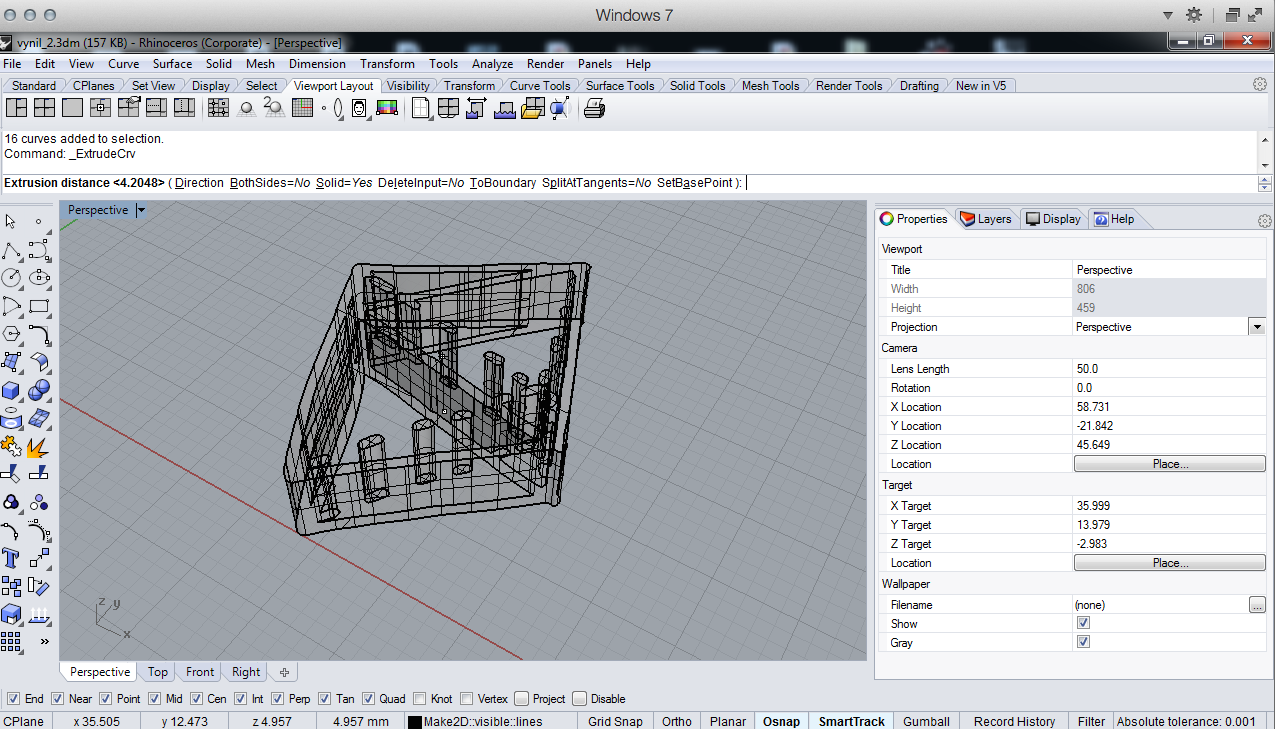
Task: Select the Circle tool
Action: (12, 278)
